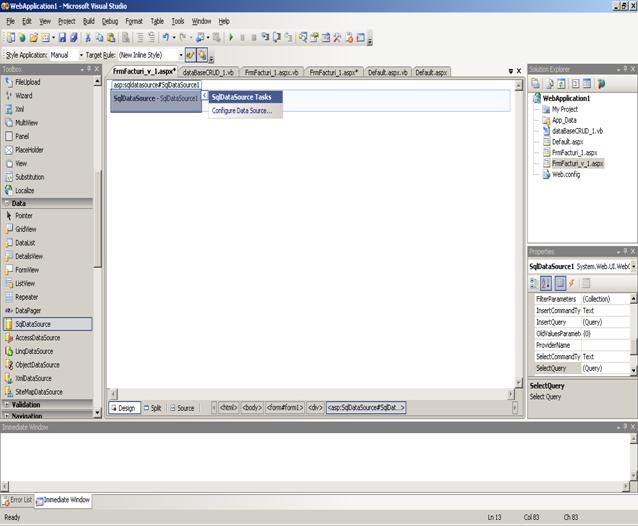Click the New Project toolbar icon
638x526 pixels.
click(x=11, y=37)
